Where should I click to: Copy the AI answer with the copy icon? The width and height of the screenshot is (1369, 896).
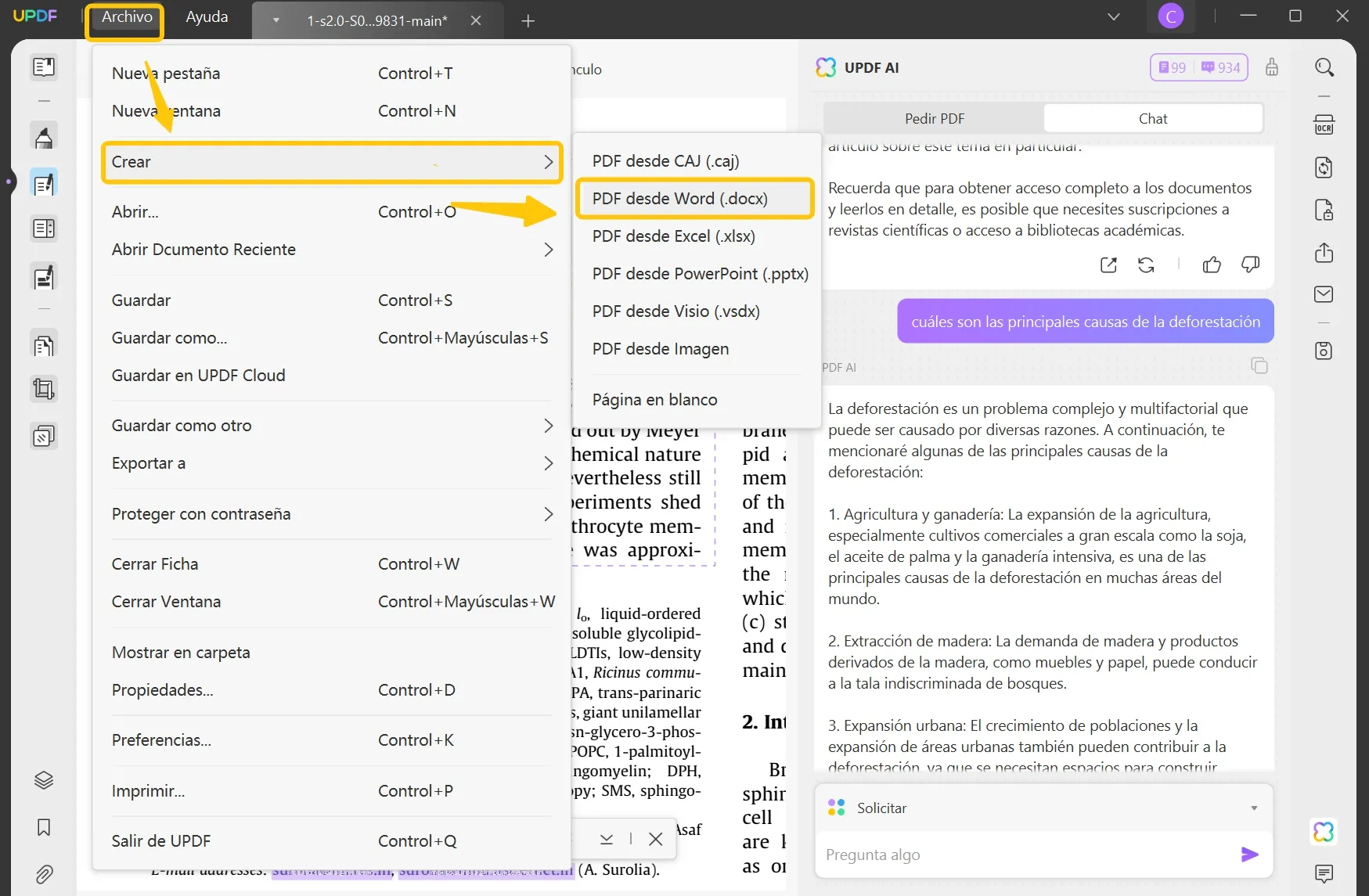[x=1259, y=365]
